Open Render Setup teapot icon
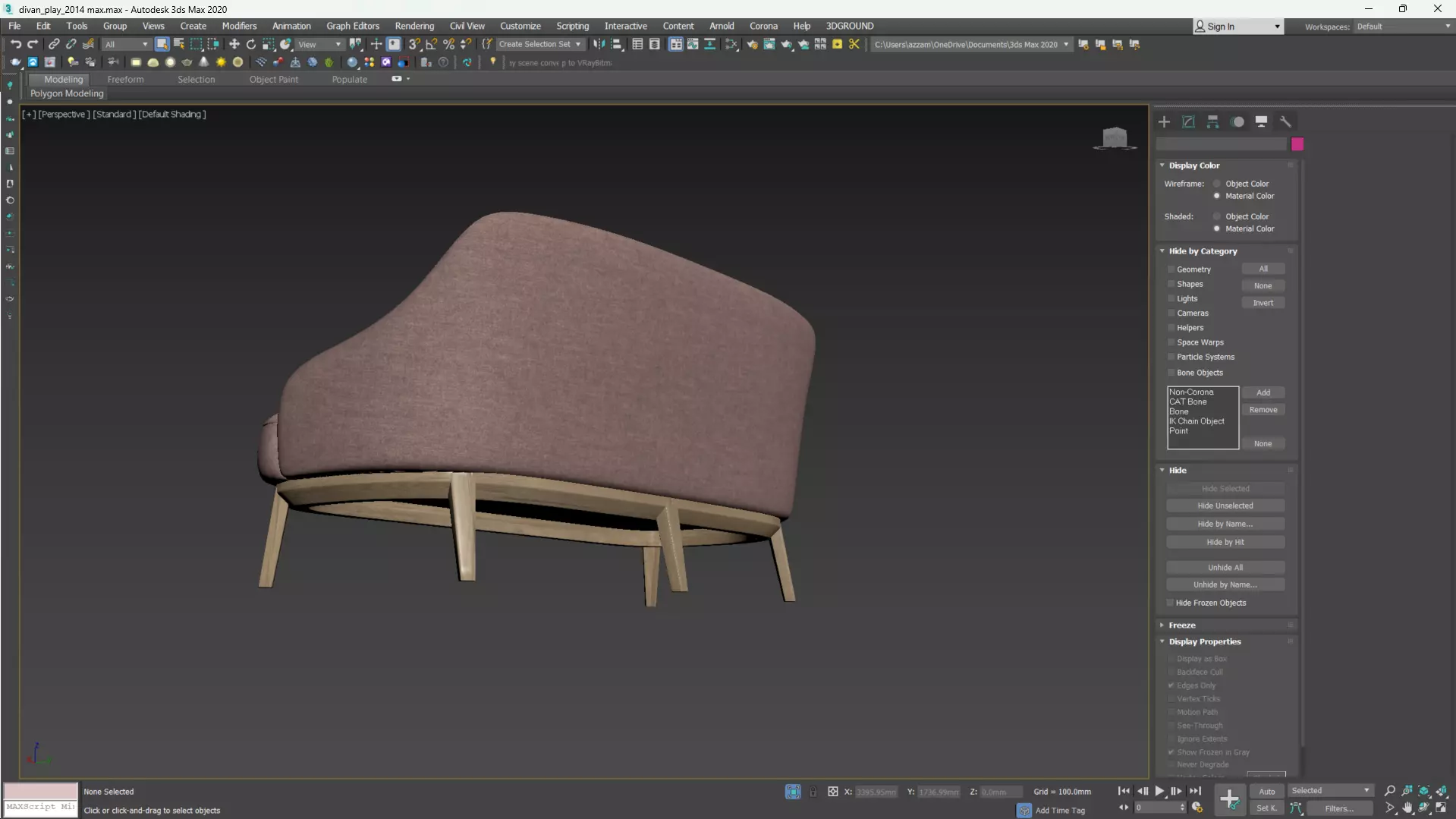Viewport: 1456px width, 819px height. (x=752, y=44)
